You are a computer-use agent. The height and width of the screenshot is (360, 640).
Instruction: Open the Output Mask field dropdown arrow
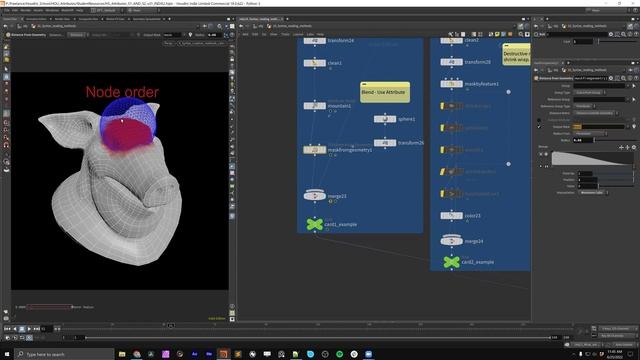point(628,127)
